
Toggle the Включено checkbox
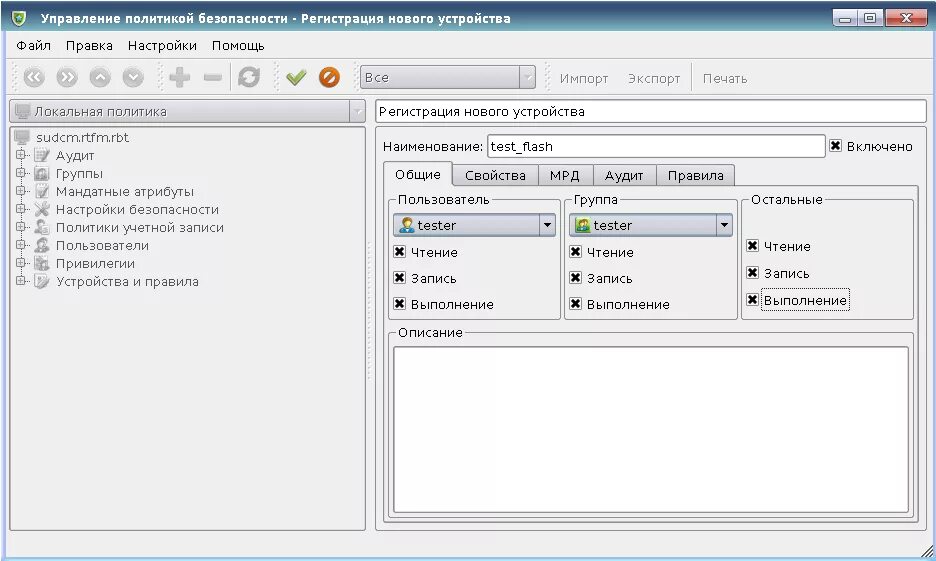click(x=836, y=146)
